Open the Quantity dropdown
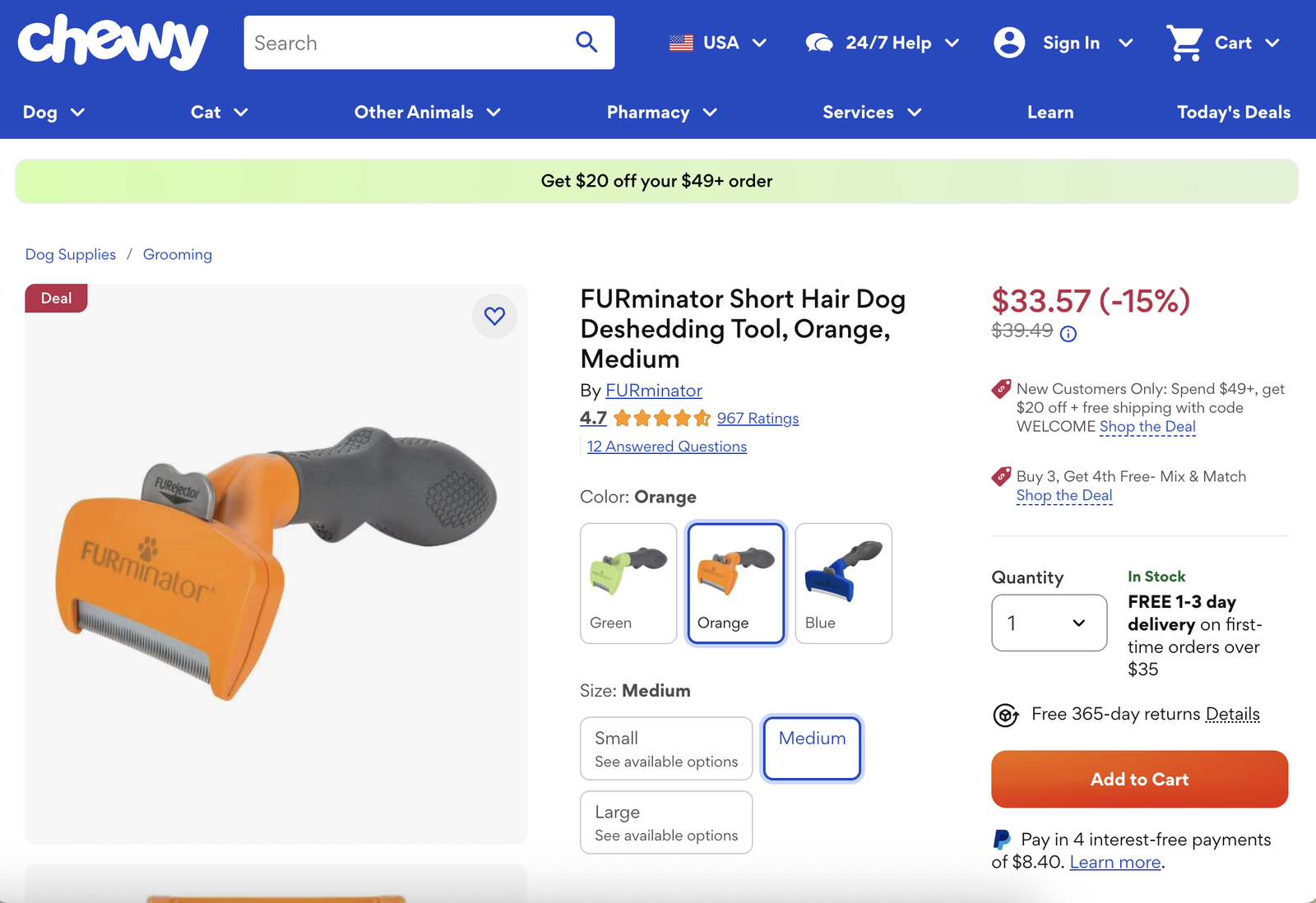This screenshot has width=1316, height=903. pyautogui.click(x=1049, y=623)
